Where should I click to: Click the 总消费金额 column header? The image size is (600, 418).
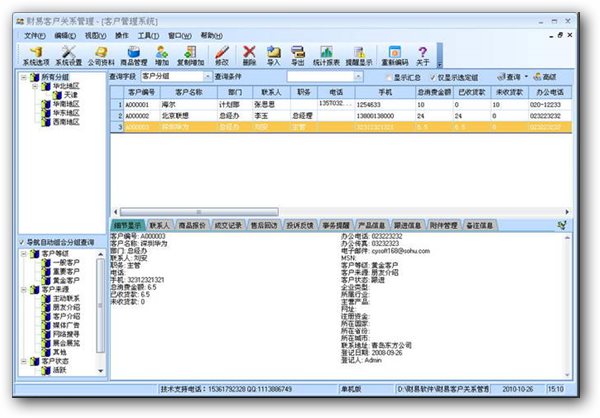(x=434, y=92)
